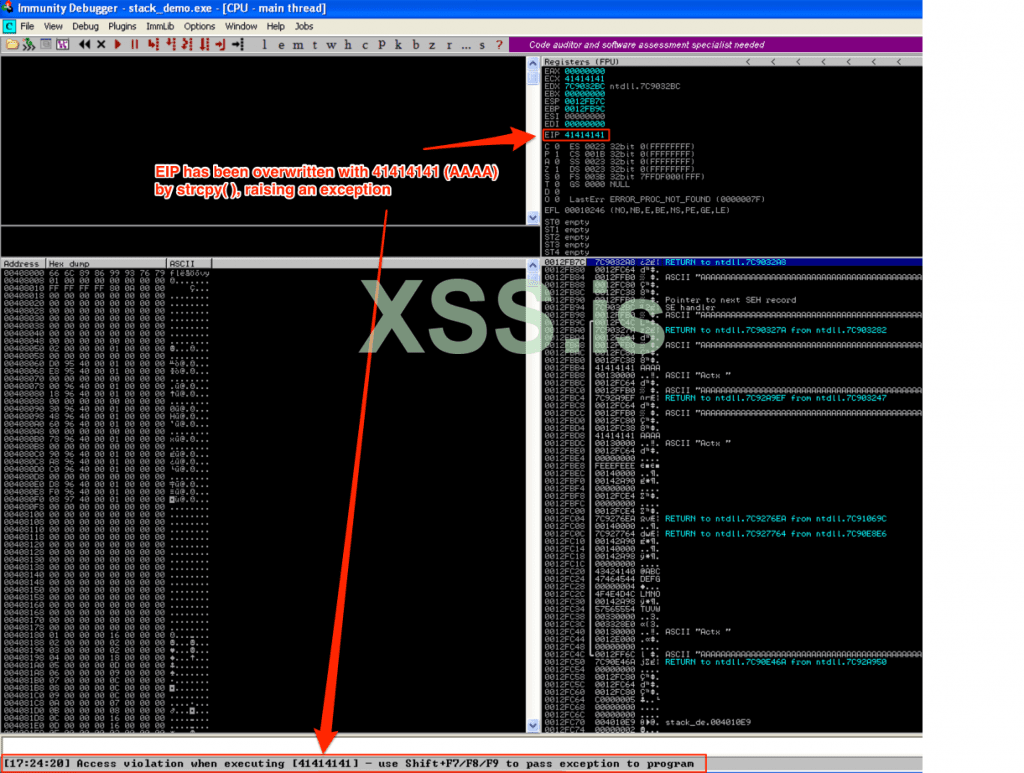This screenshot has width=1024, height=773.
Task: Click scroll-up arrow of stack pane
Action: click(x=533, y=265)
